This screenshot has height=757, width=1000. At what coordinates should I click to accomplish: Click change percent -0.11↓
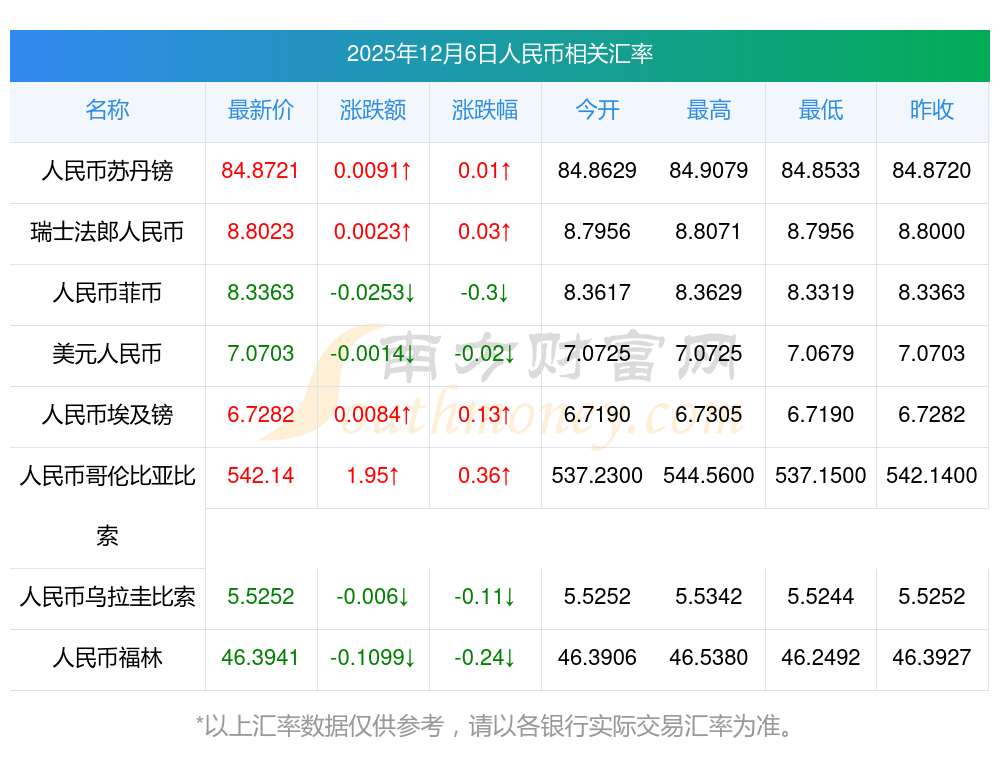click(485, 597)
